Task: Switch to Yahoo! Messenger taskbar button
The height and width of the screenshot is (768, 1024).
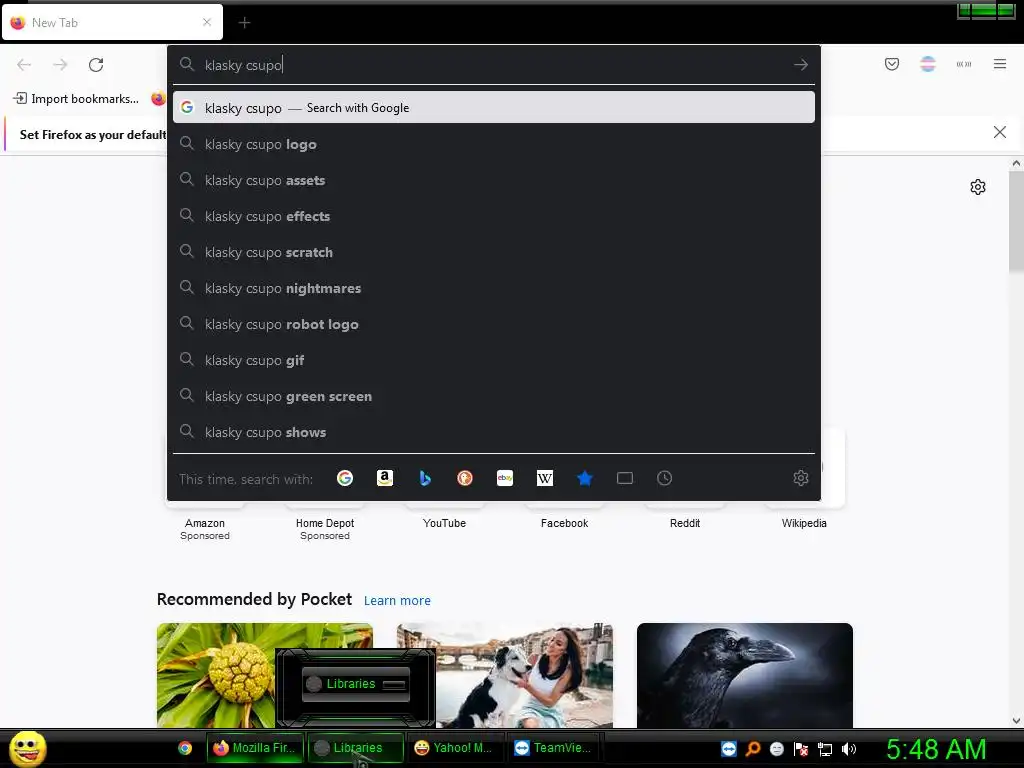Action: click(455, 748)
